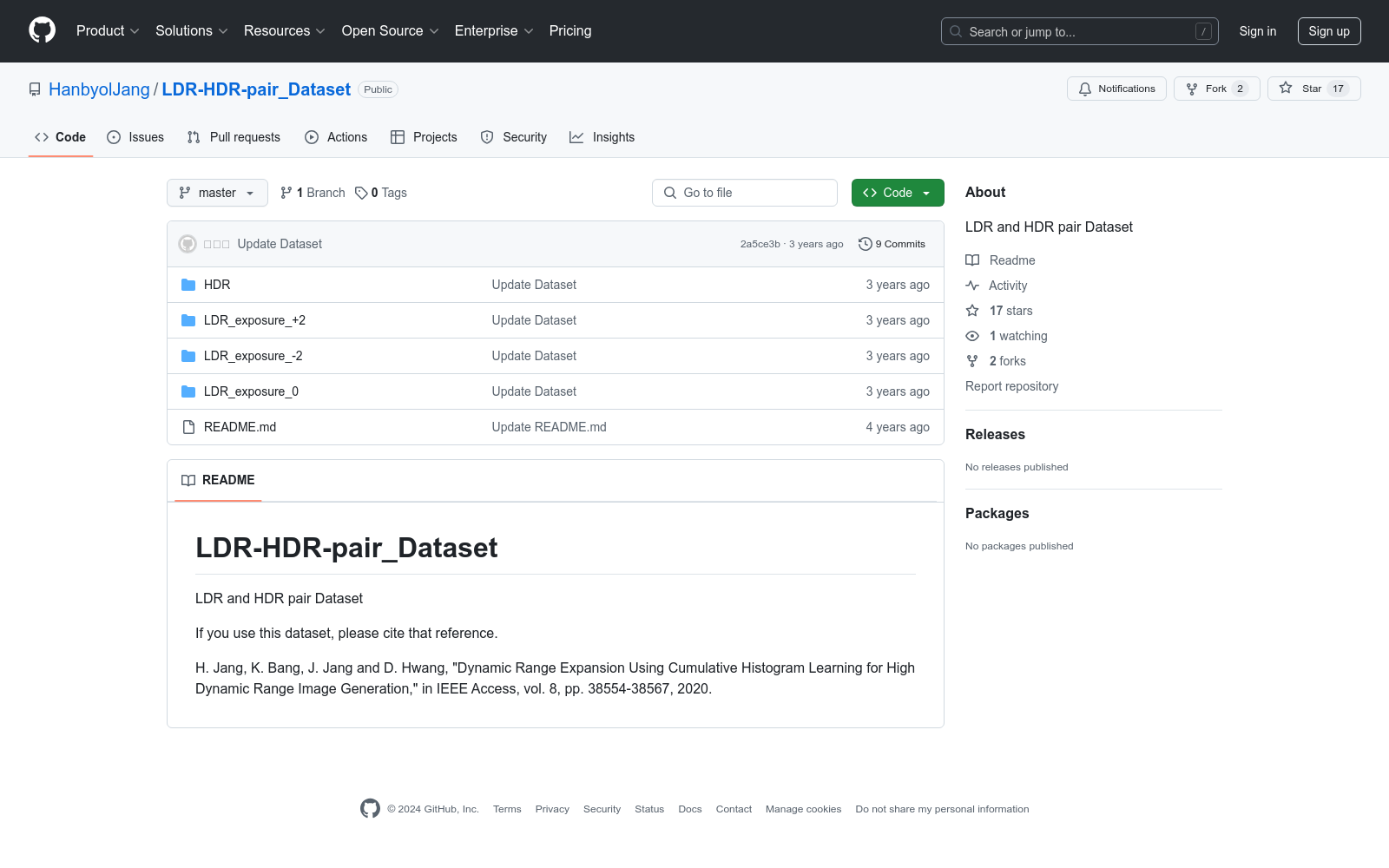
Task: Switch to the Insights tab
Action: click(602, 137)
